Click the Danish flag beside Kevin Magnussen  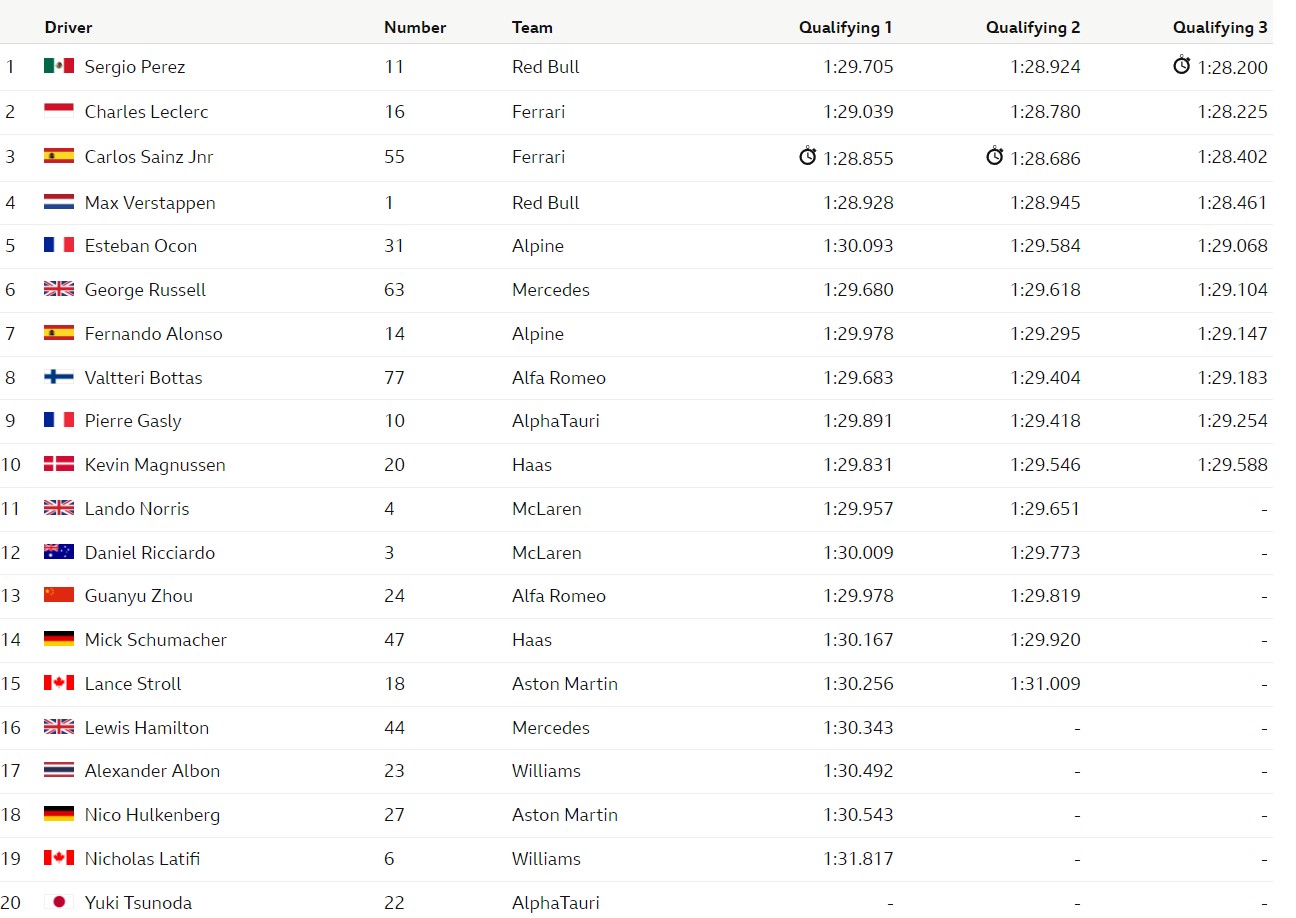click(59, 464)
